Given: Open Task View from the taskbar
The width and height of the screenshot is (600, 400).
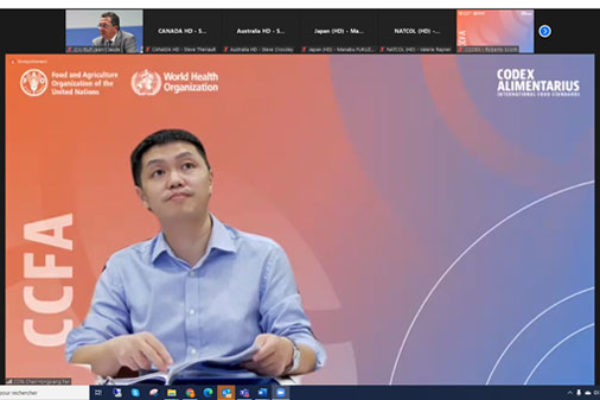Looking at the screenshot, I should 98,393.
